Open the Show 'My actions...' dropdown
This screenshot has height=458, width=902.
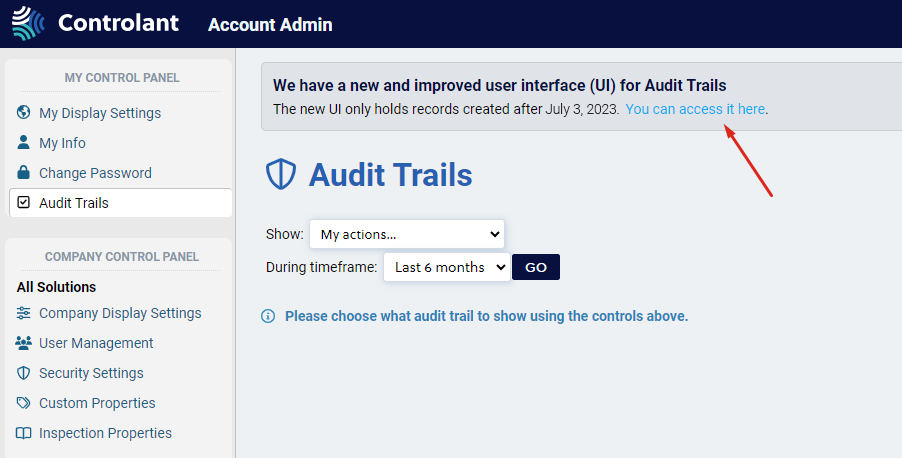[406, 234]
